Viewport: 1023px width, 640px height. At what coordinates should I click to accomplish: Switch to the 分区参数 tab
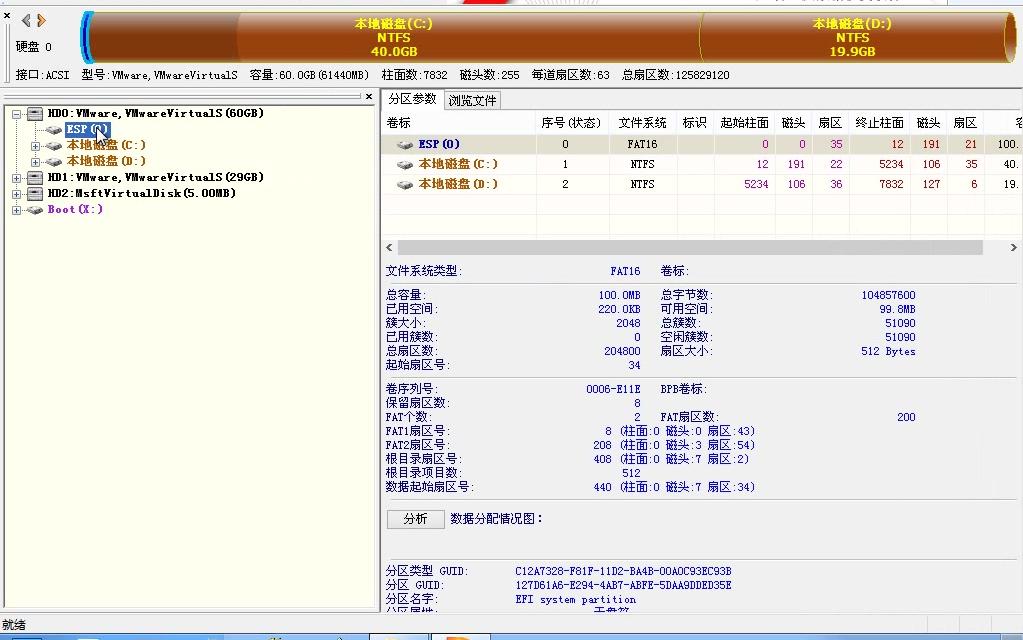tap(414, 99)
